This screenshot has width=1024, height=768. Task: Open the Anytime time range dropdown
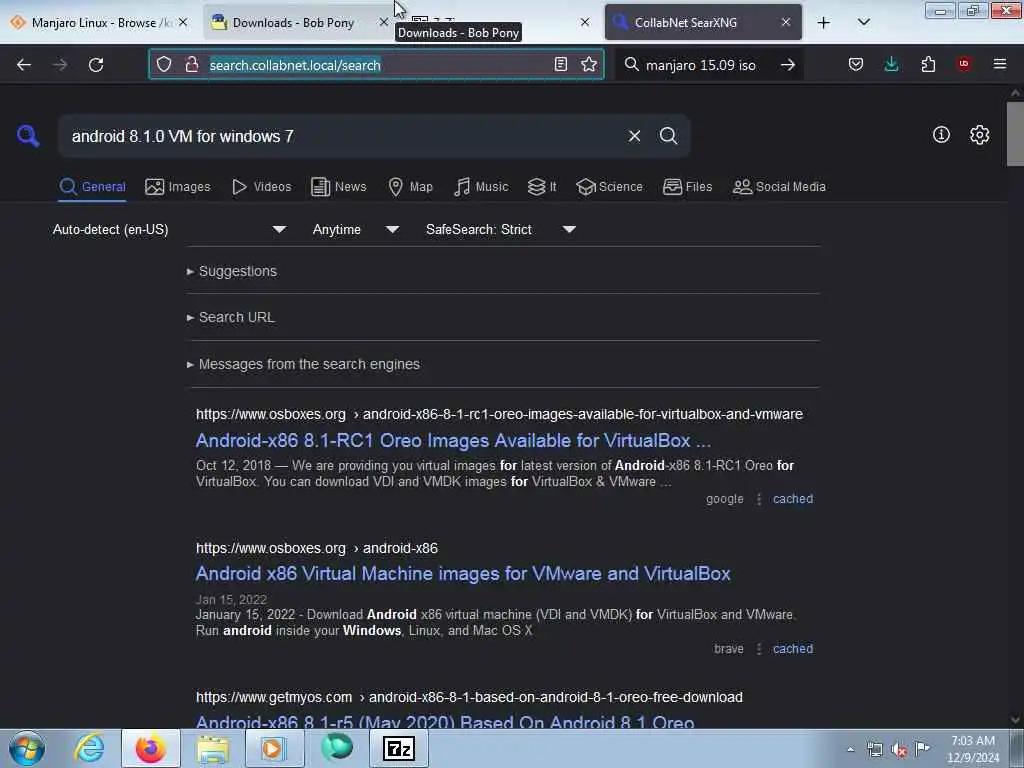[356, 229]
